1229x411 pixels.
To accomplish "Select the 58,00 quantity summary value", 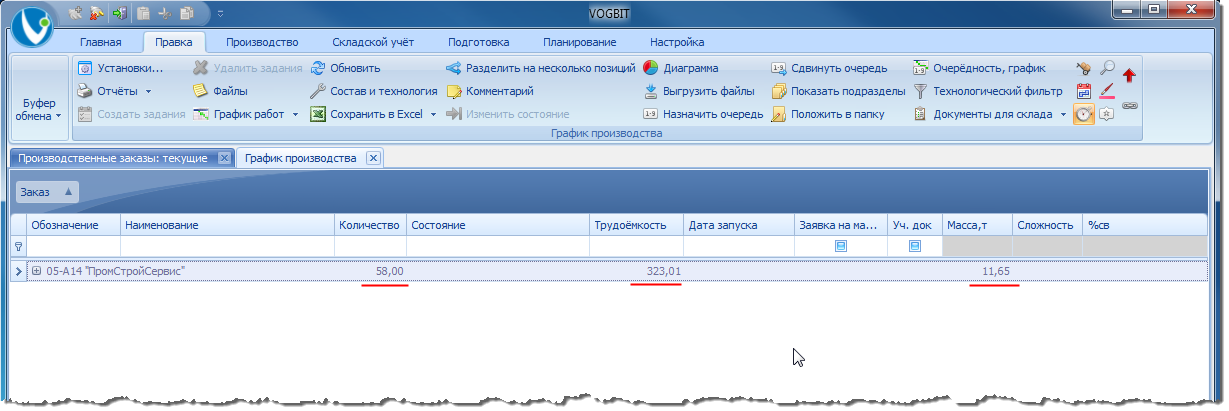I will point(389,271).
